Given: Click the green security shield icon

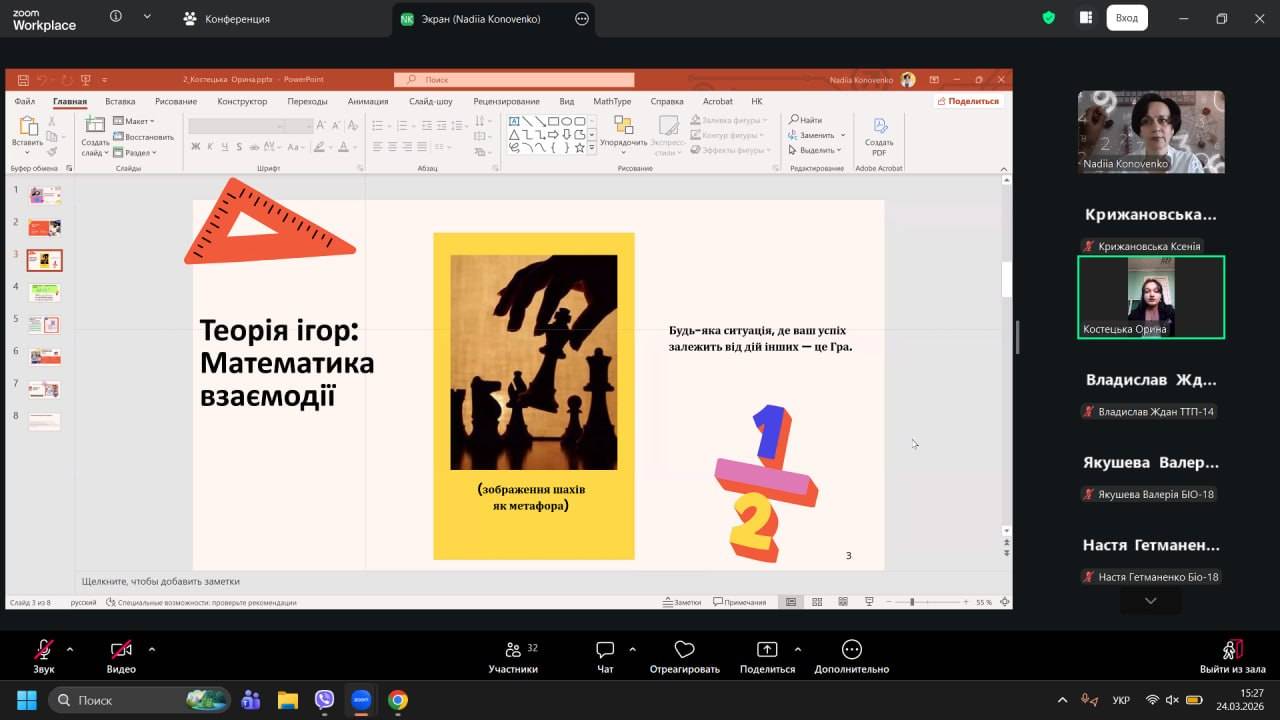Looking at the screenshot, I should 1048,18.
